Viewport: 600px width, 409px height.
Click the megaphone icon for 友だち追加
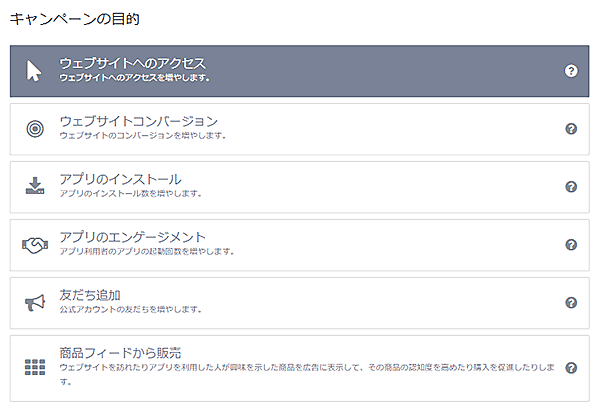[x=35, y=302]
